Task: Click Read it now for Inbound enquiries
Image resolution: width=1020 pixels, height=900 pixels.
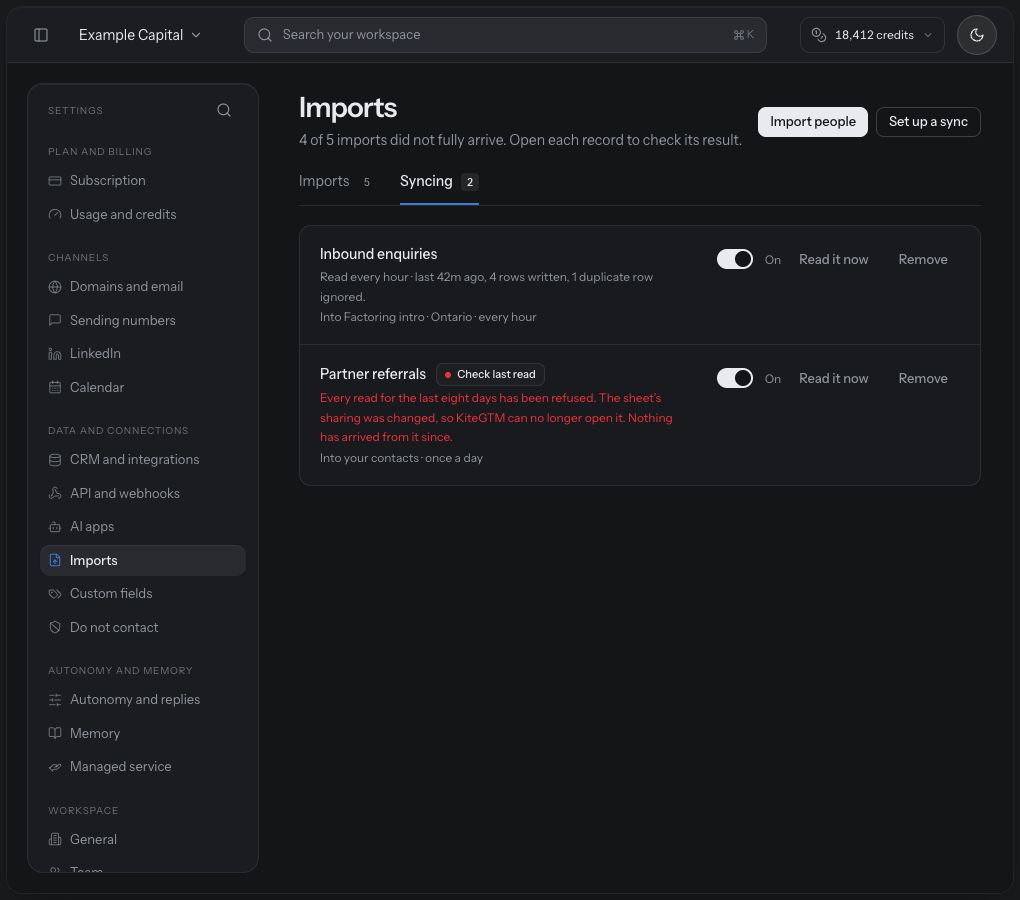Action: pos(833,259)
